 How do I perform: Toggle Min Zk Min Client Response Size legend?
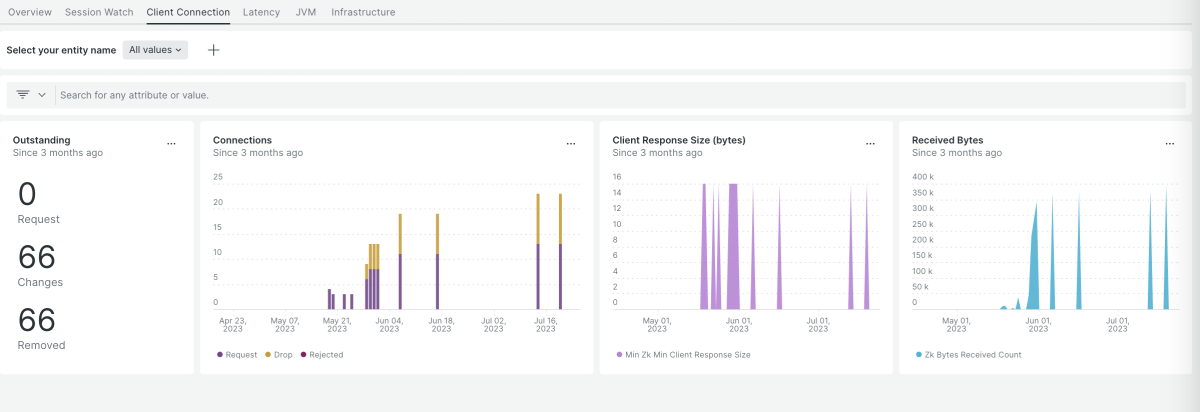(x=684, y=355)
